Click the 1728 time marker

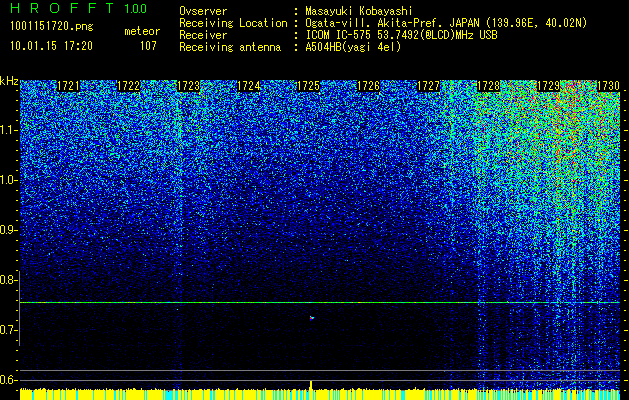(489, 86)
